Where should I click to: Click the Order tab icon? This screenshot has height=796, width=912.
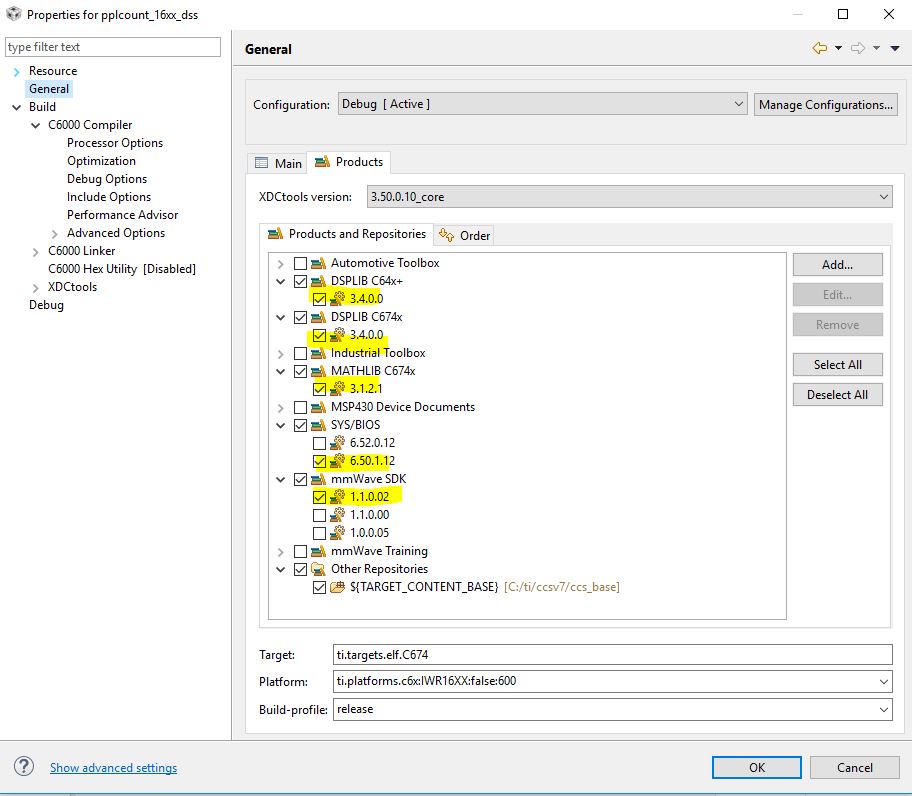pyautogui.click(x=447, y=235)
